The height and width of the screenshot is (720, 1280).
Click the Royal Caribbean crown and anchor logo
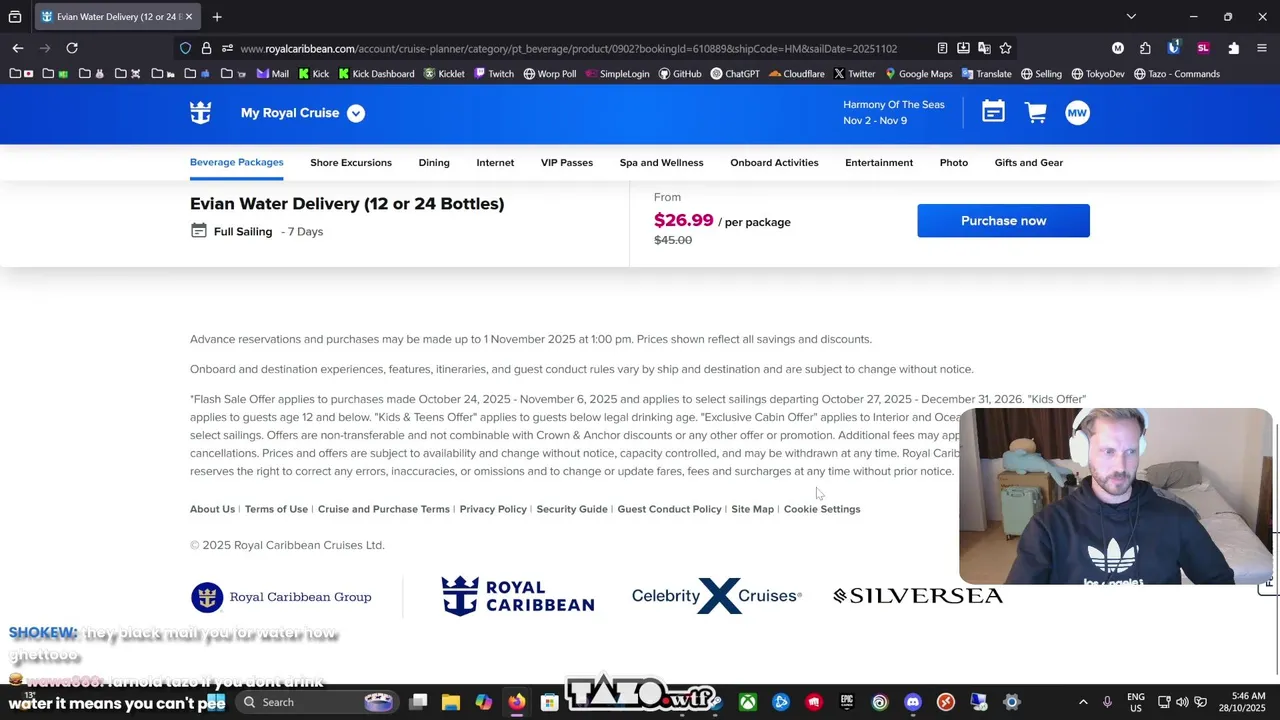pyautogui.click(x=201, y=113)
